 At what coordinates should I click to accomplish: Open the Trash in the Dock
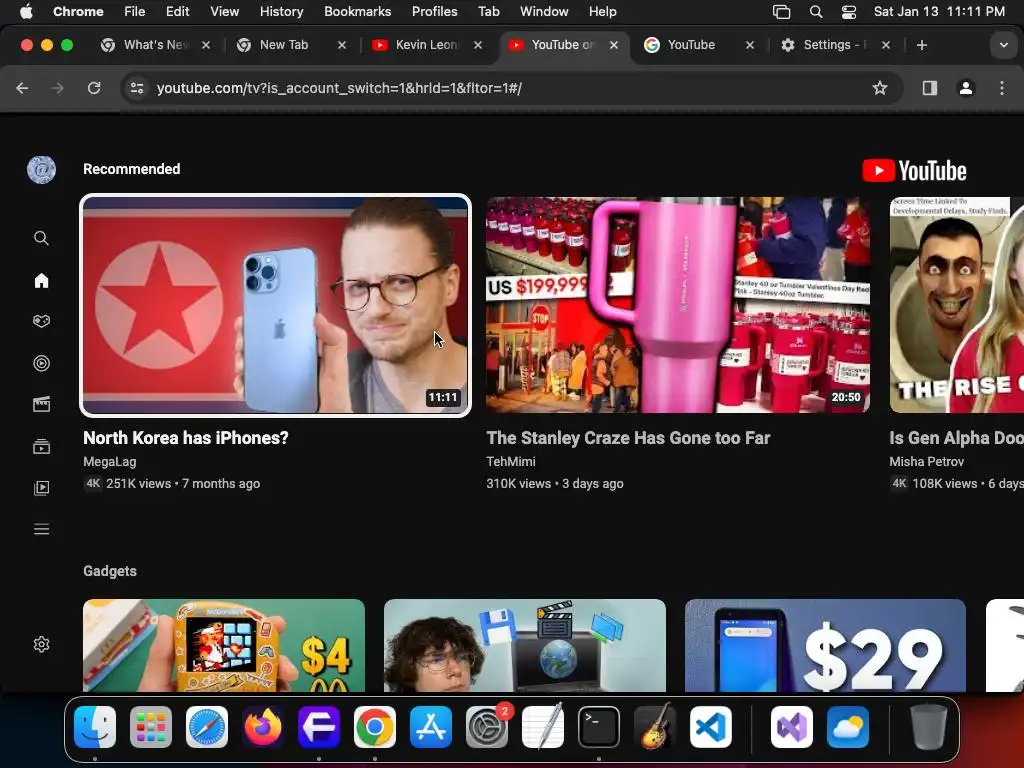click(929, 727)
